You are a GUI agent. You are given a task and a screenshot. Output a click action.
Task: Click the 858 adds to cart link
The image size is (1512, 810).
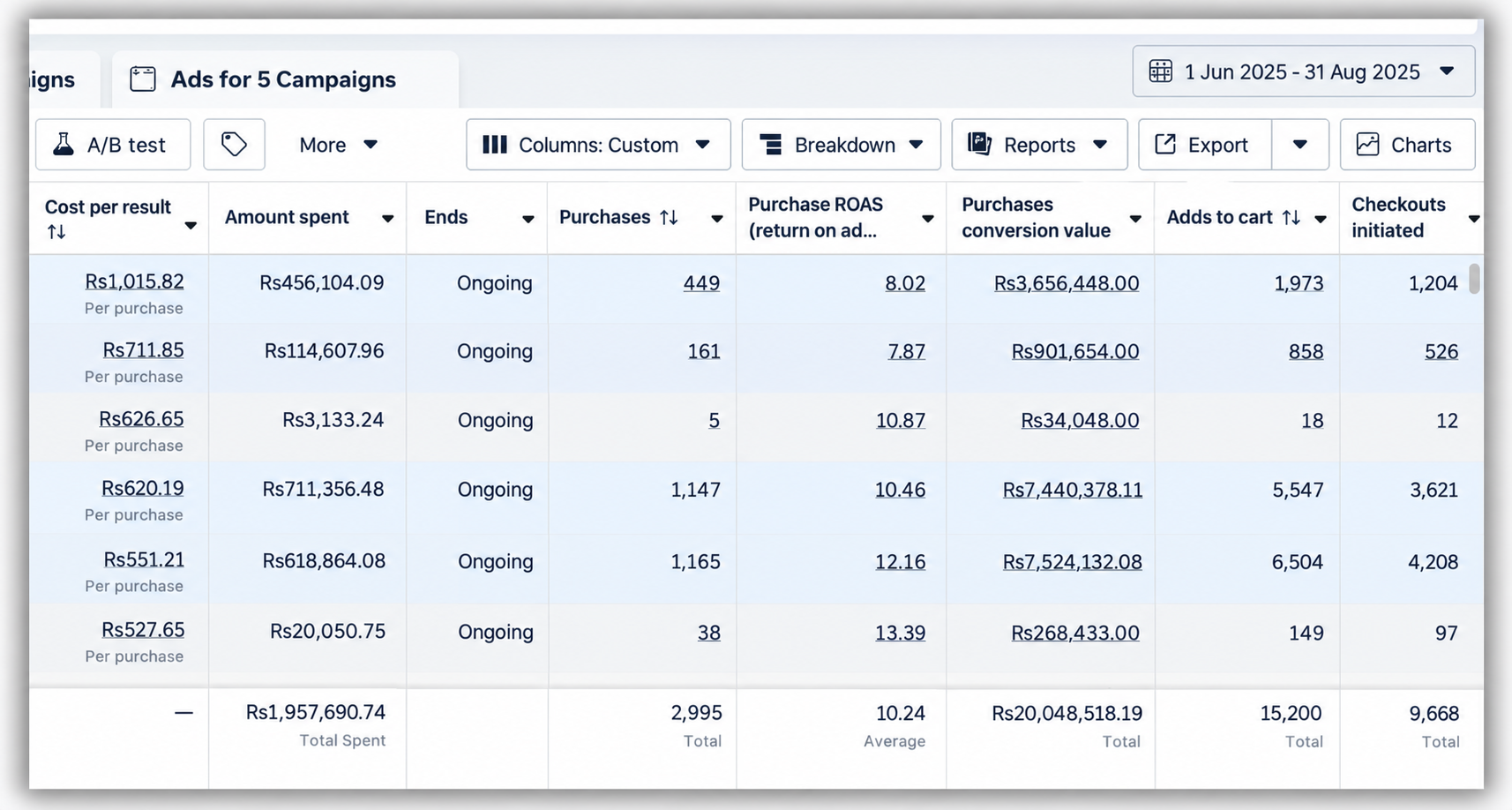(1306, 352)
